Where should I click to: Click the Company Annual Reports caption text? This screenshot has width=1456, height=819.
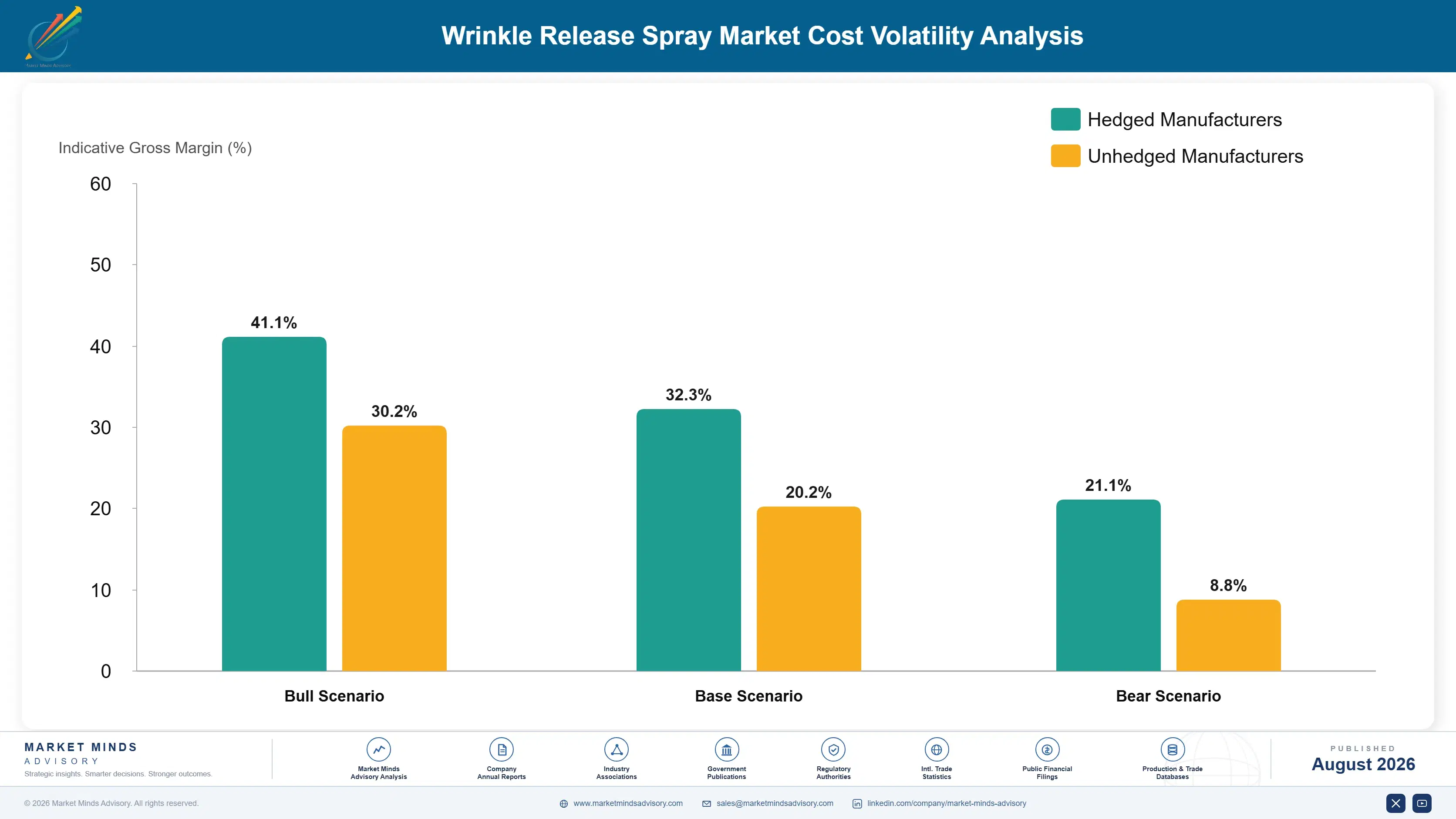[x=501, y=773]
